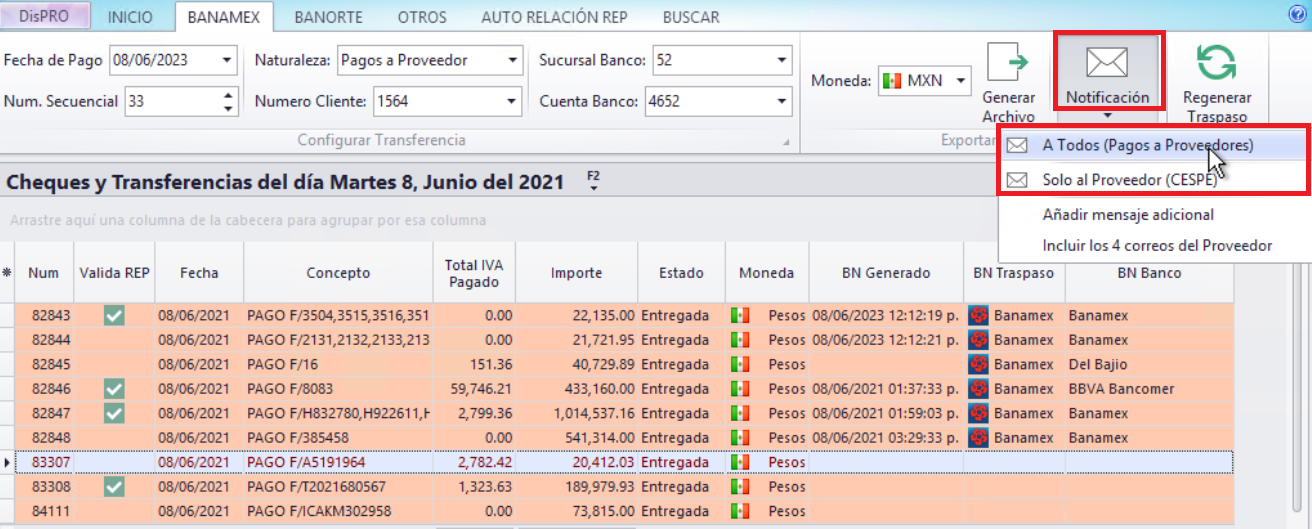Toggle Valida REP checkbox for row 83308
1312x529 pixels.
point(115,486)
